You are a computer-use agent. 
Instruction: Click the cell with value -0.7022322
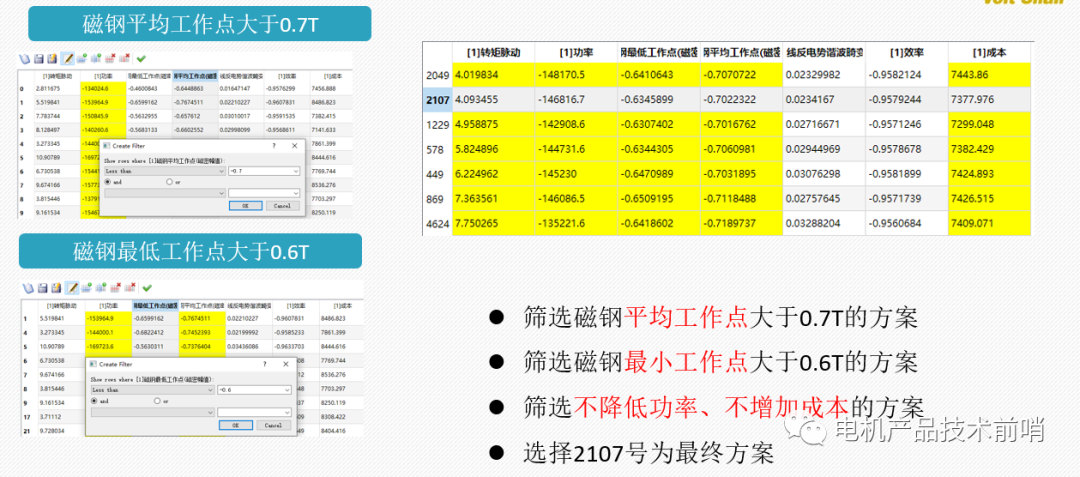(741, 100)
